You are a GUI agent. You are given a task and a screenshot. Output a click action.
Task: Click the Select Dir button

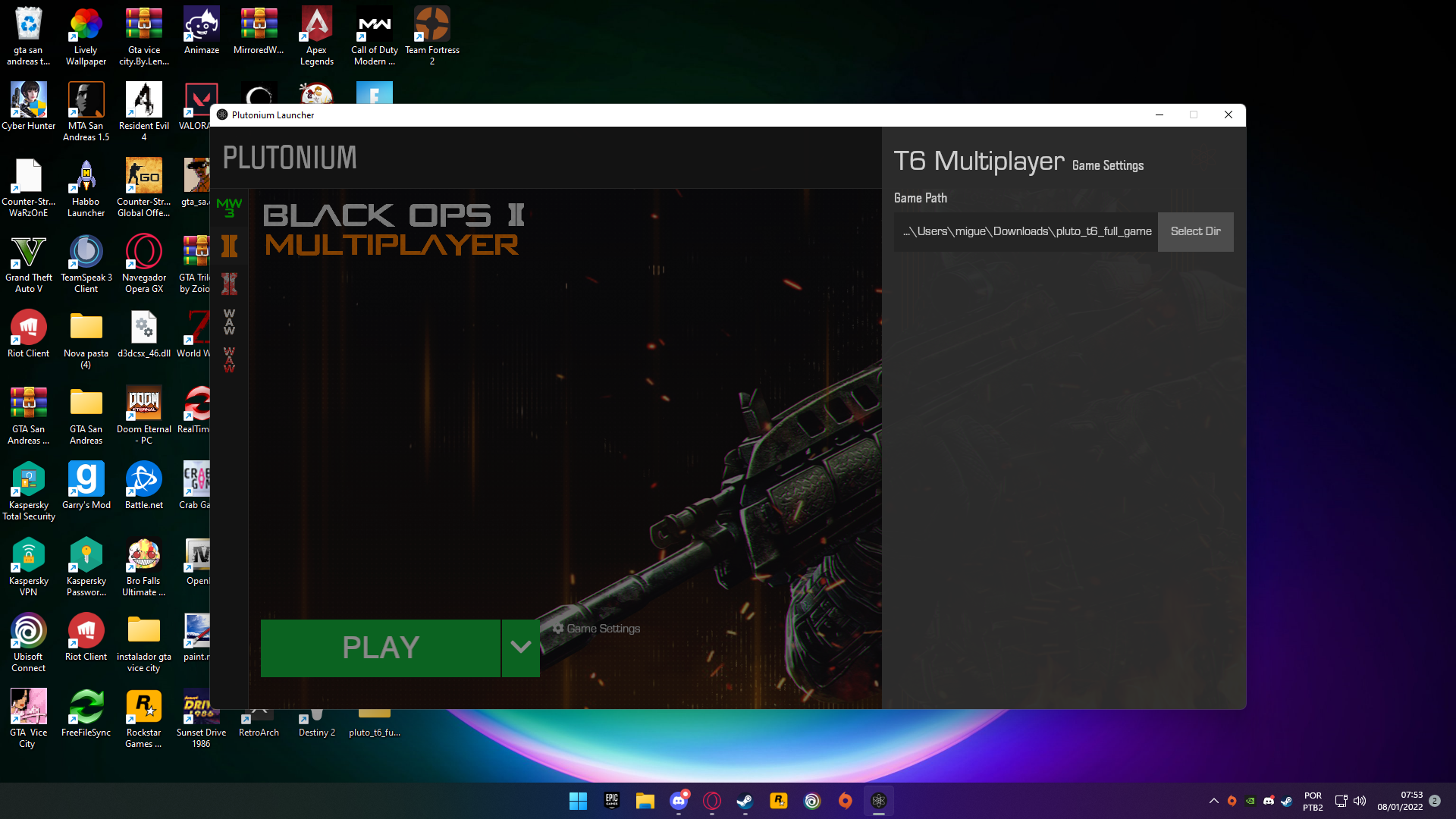[1195, 231]
